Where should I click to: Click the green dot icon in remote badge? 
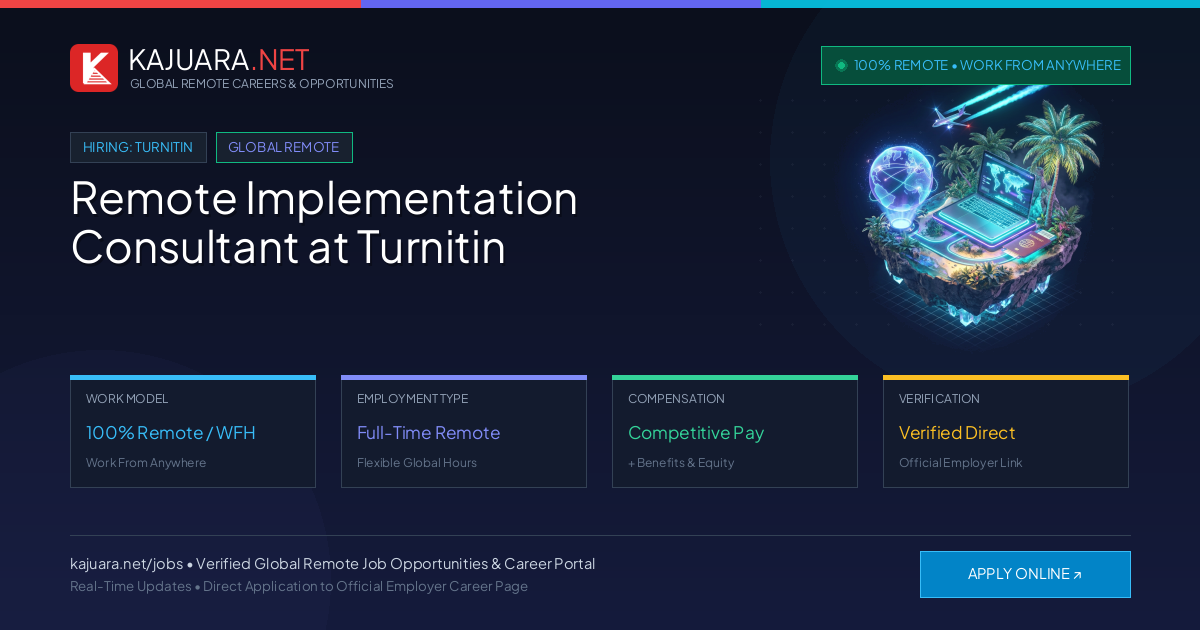[x=841, y=65]
